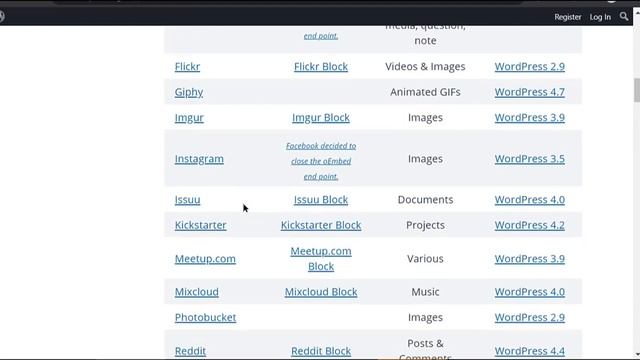Viewport: 640px width, 360px height.
Task: Click the search magnifier icon in top bar
Action: (x=624, y=17)
